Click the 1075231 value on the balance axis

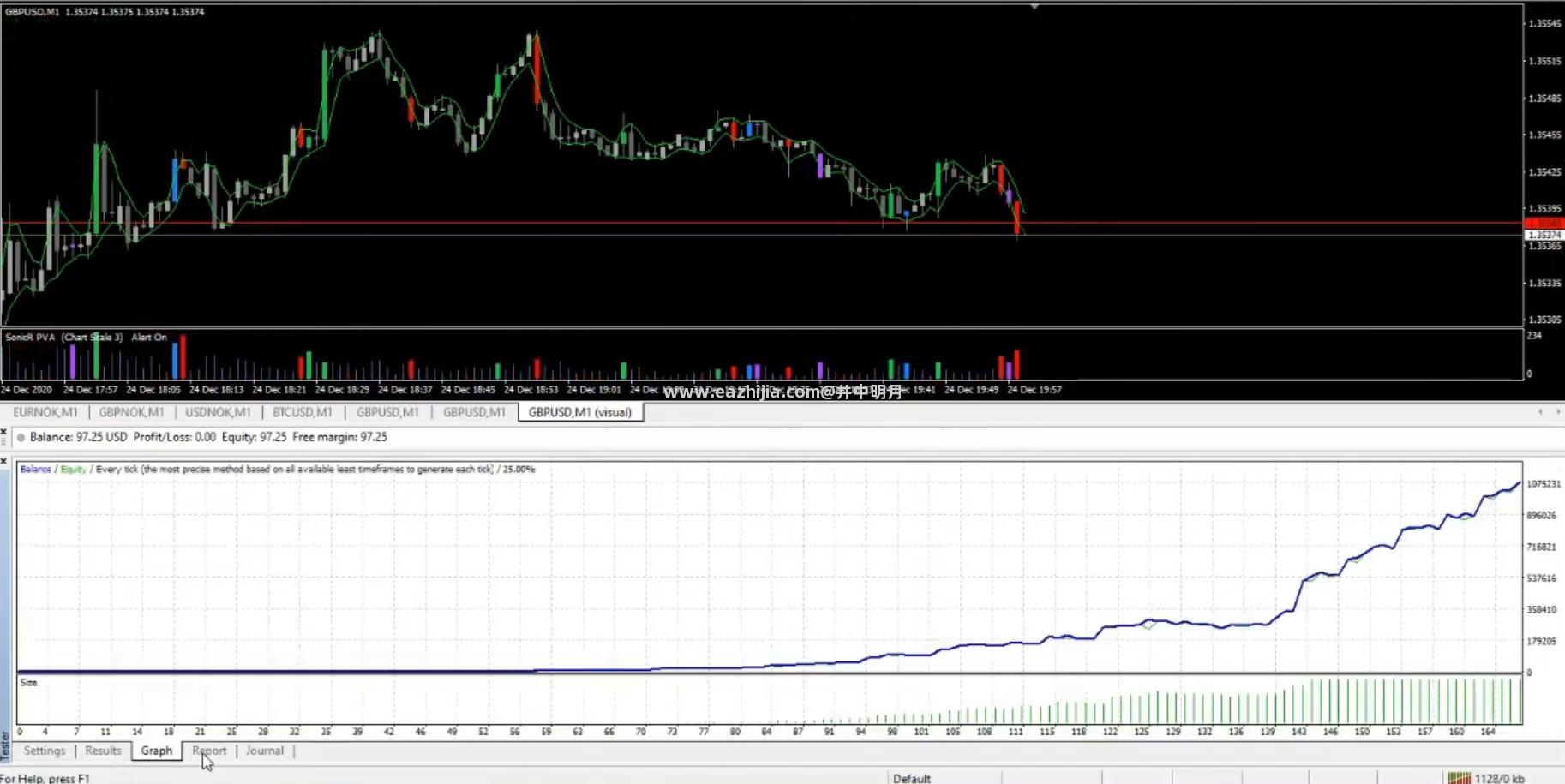(1543, 484)
